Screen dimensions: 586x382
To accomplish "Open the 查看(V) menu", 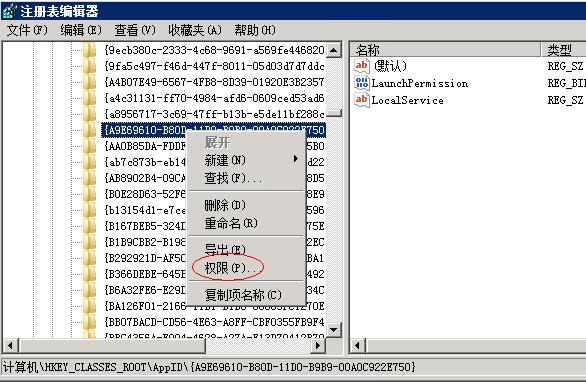I will [x=135, y=30].
